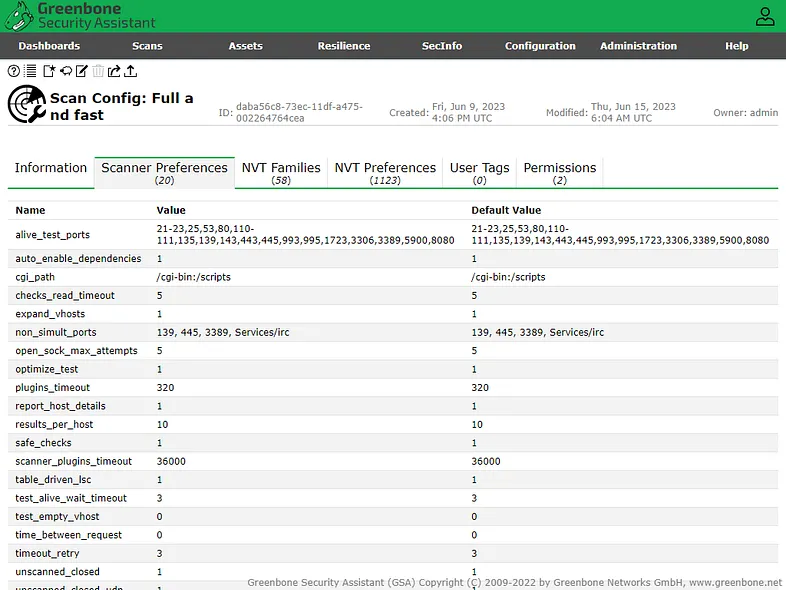Export scan config arrow icon

114,71
